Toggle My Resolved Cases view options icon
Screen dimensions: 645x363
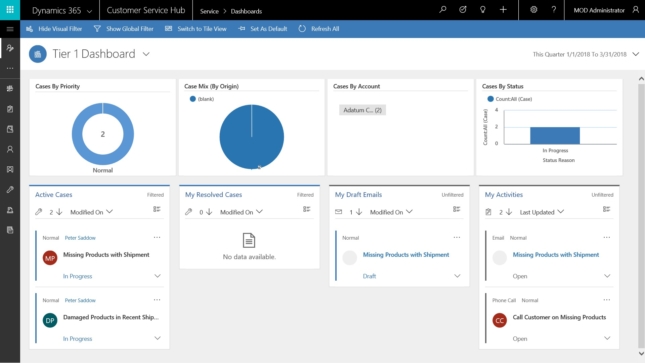[306, 209]
